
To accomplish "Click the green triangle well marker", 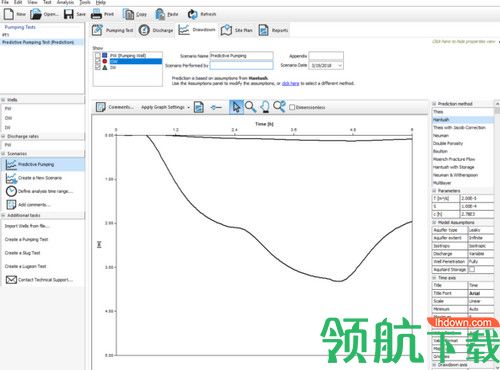I will point(105,67).
